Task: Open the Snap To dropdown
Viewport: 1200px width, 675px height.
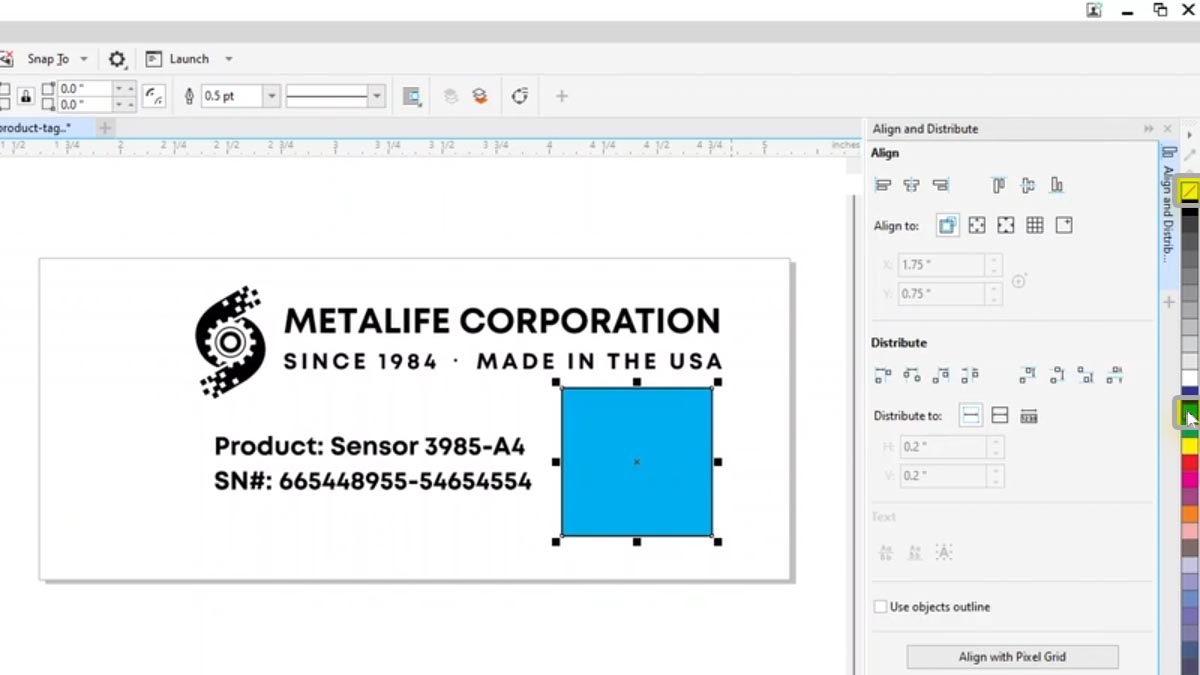Action: tap(83, 59)
